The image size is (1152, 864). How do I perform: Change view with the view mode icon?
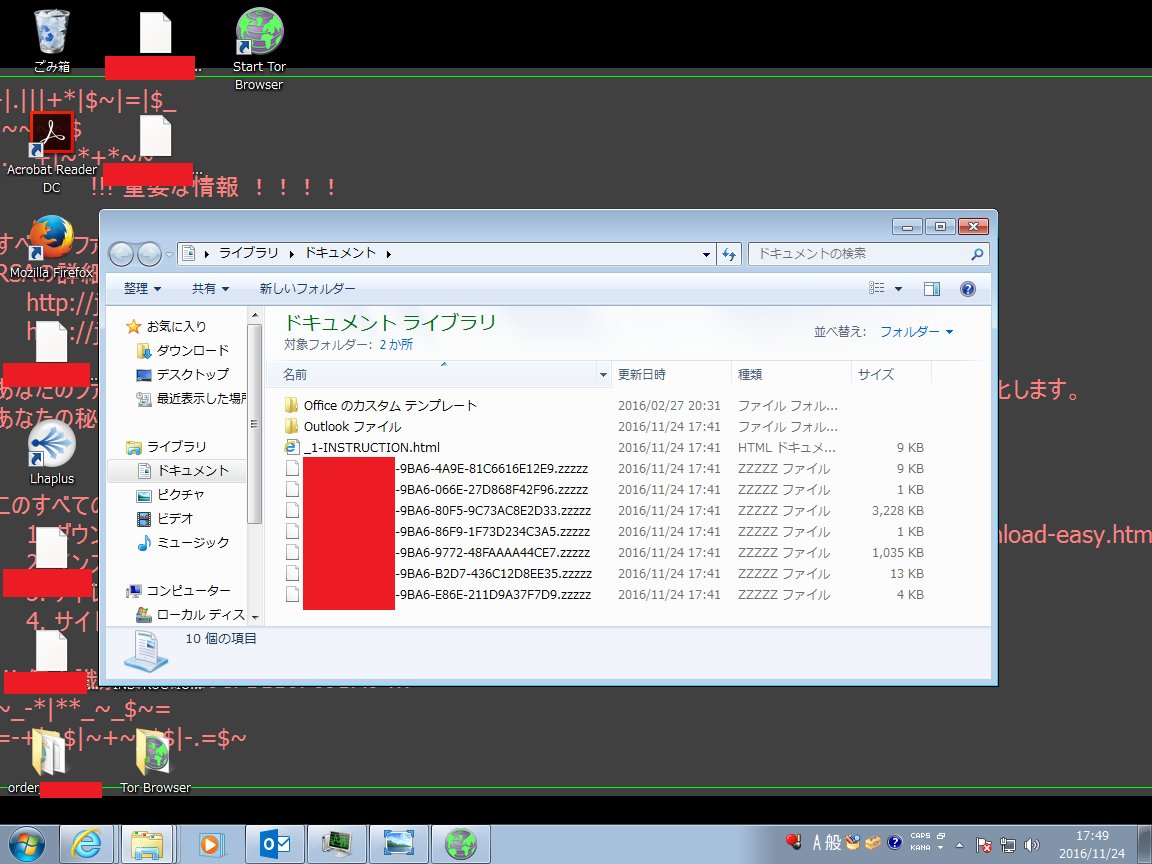pos(876,289)
